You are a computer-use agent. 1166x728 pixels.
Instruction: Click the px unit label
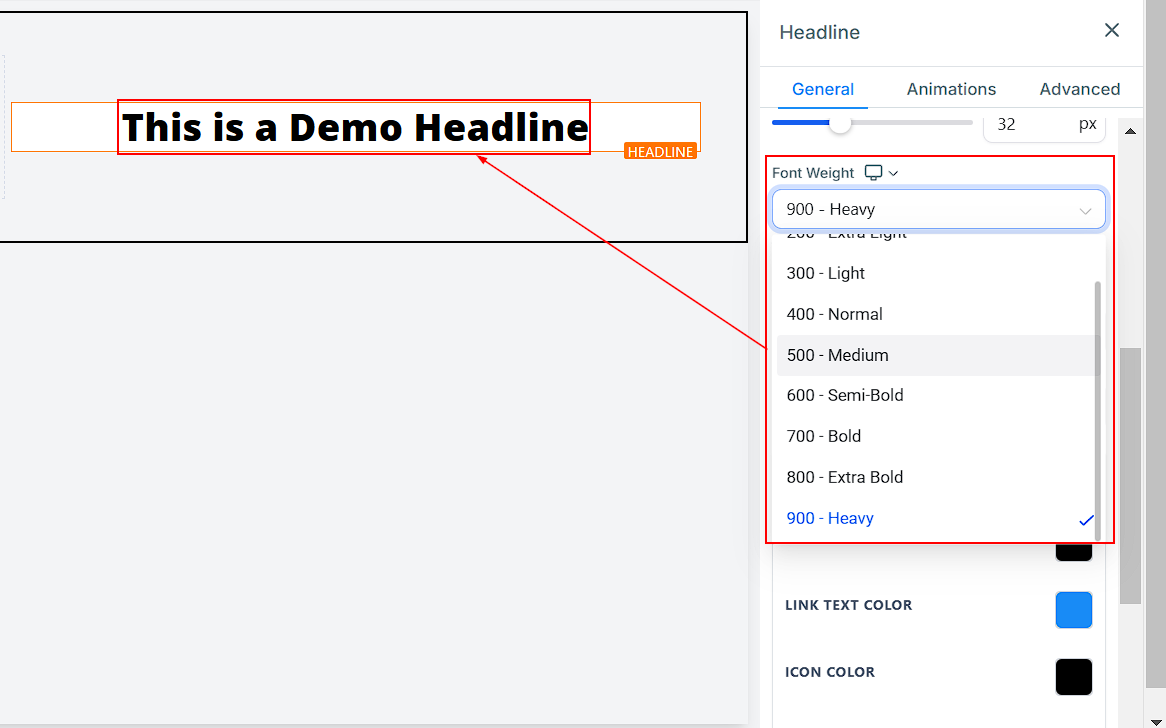[x=1088, y=124]
